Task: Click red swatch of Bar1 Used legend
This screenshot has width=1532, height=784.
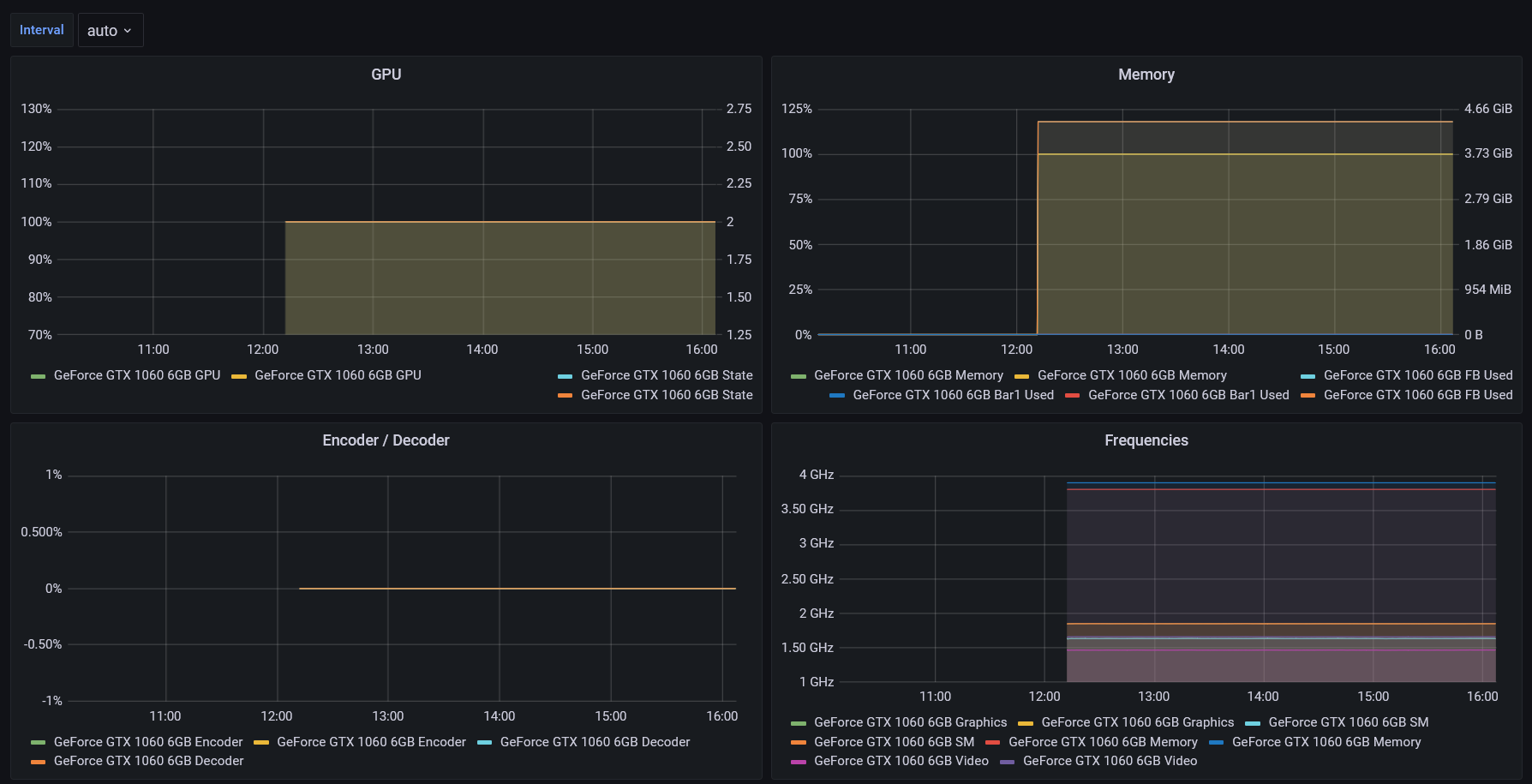Action: click(1072, 396)
